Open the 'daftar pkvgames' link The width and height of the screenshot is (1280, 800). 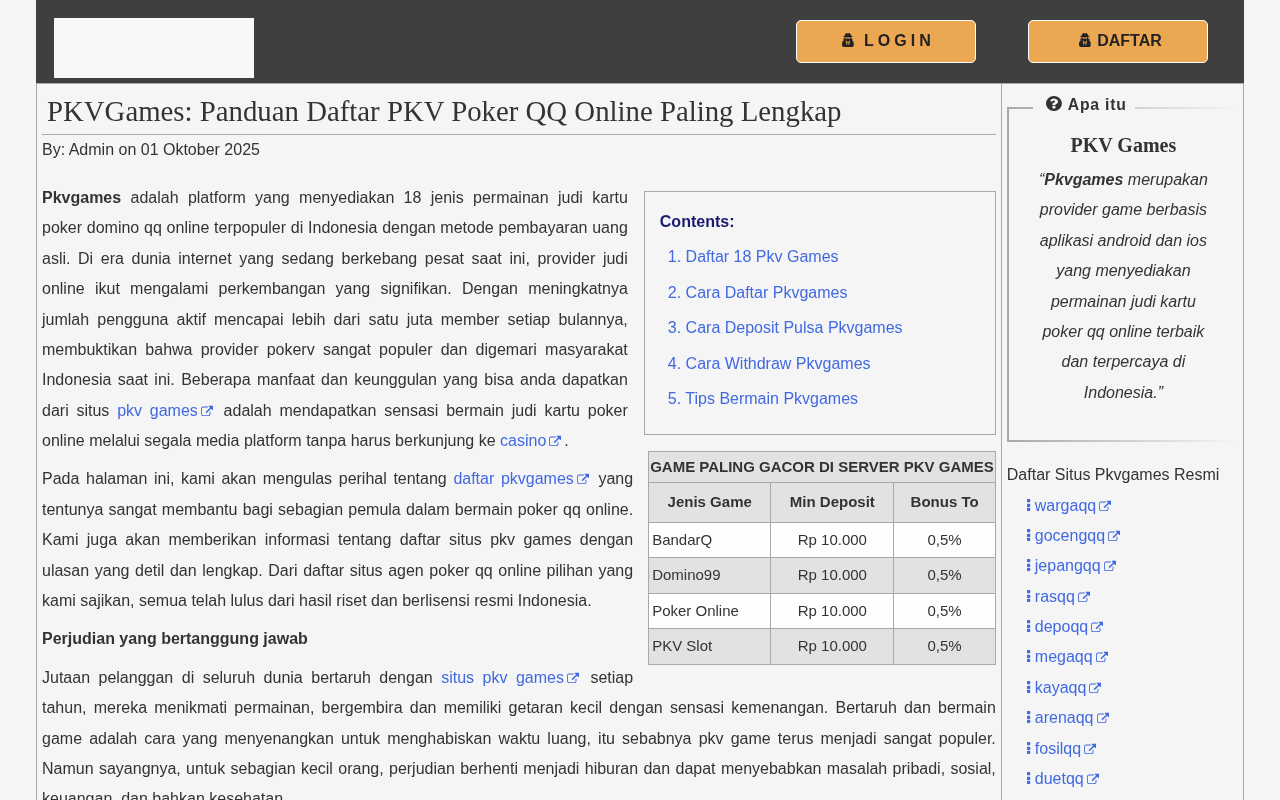coord(513,478)
